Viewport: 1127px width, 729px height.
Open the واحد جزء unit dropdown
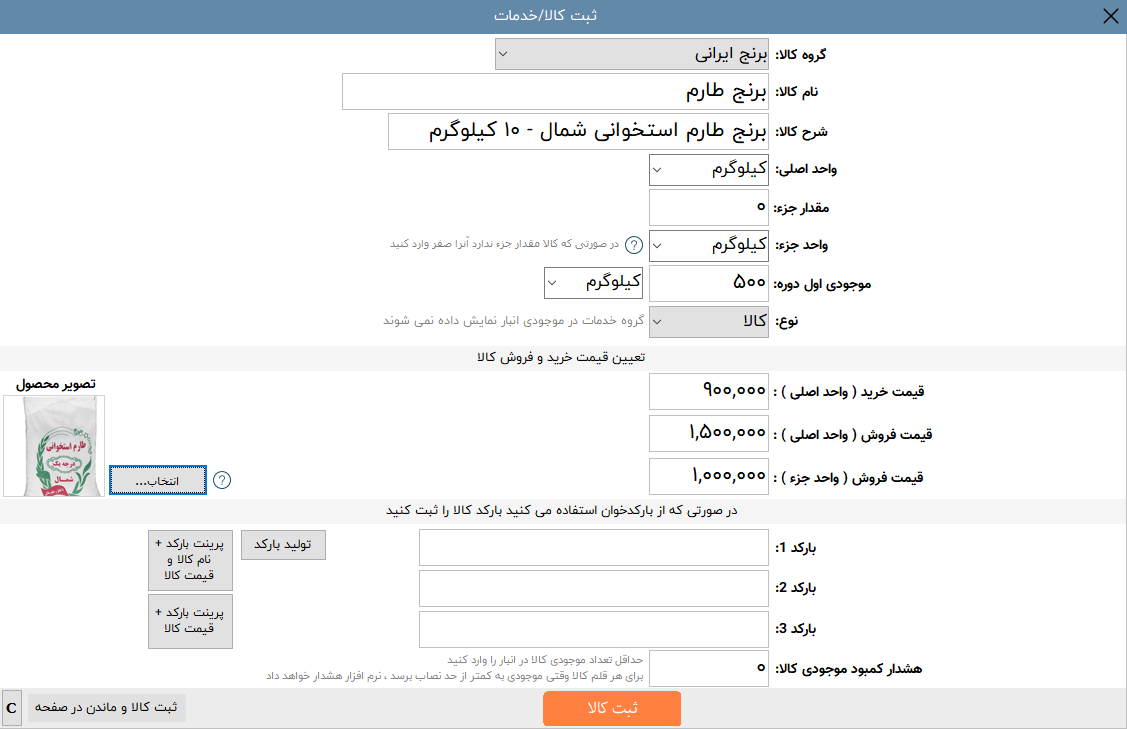(x=709, y=245)
